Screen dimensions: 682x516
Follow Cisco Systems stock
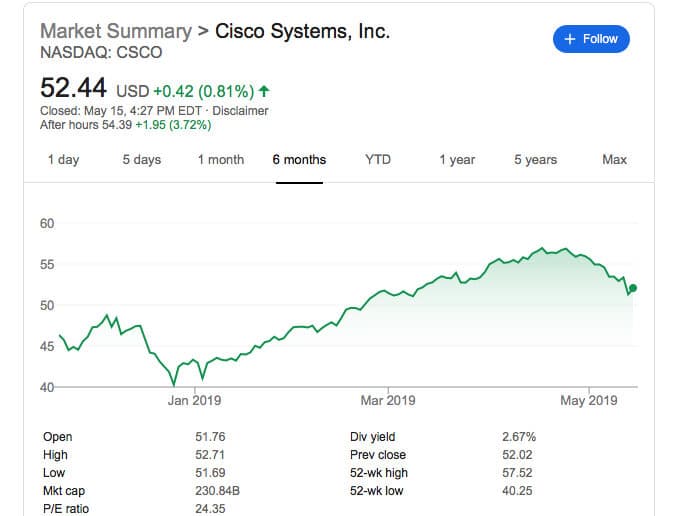(x=591, y=39)
